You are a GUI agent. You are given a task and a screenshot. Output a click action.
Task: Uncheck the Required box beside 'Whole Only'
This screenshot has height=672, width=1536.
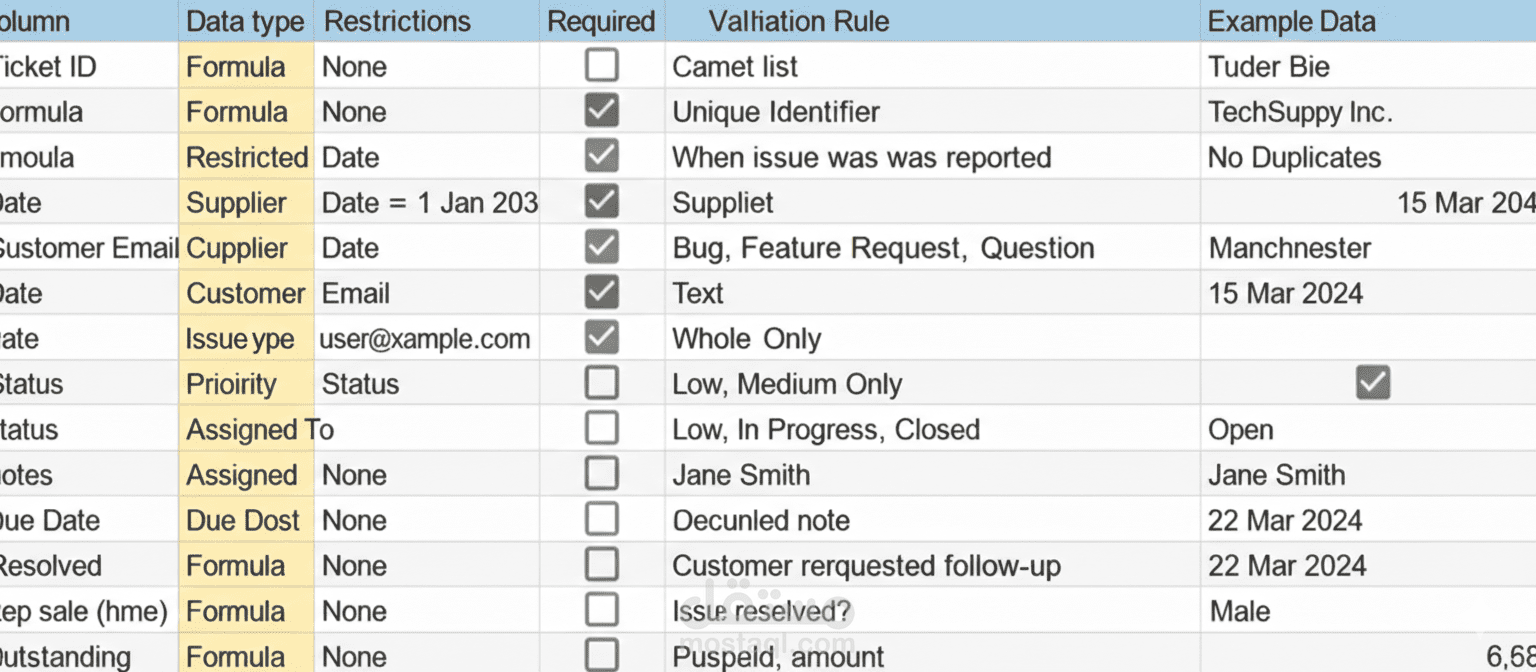tap(601, 338)
